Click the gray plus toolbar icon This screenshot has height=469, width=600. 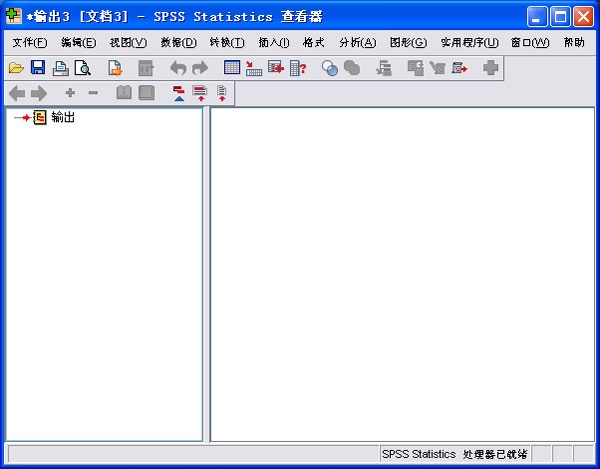491,68
